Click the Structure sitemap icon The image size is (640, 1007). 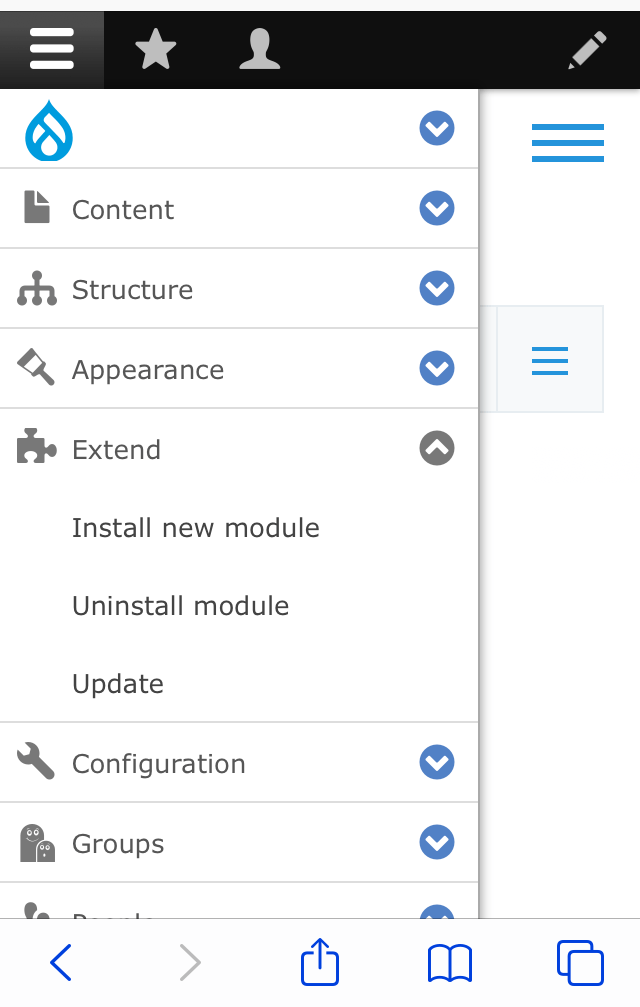click(x=34, y=288)
